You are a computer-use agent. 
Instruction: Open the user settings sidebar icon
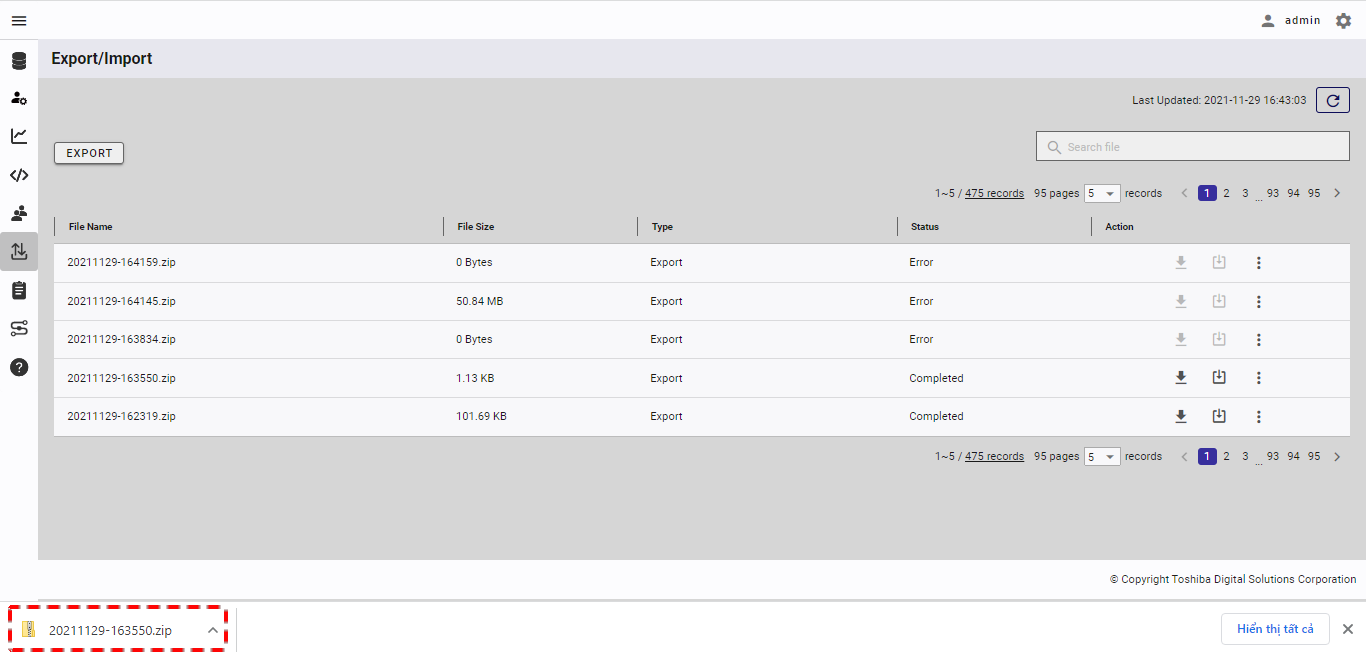pyautogui.click(x=19, y=98)
